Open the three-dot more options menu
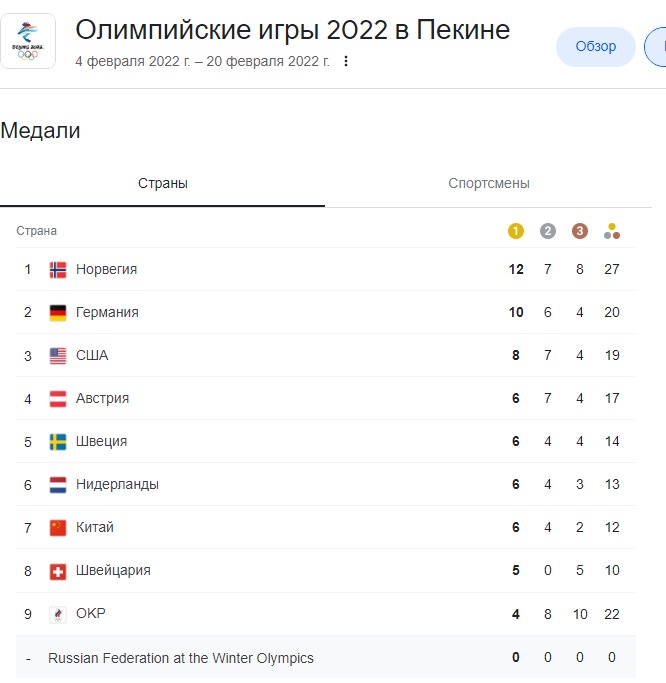This screenshot has height=683, width=666. (346, 61)
